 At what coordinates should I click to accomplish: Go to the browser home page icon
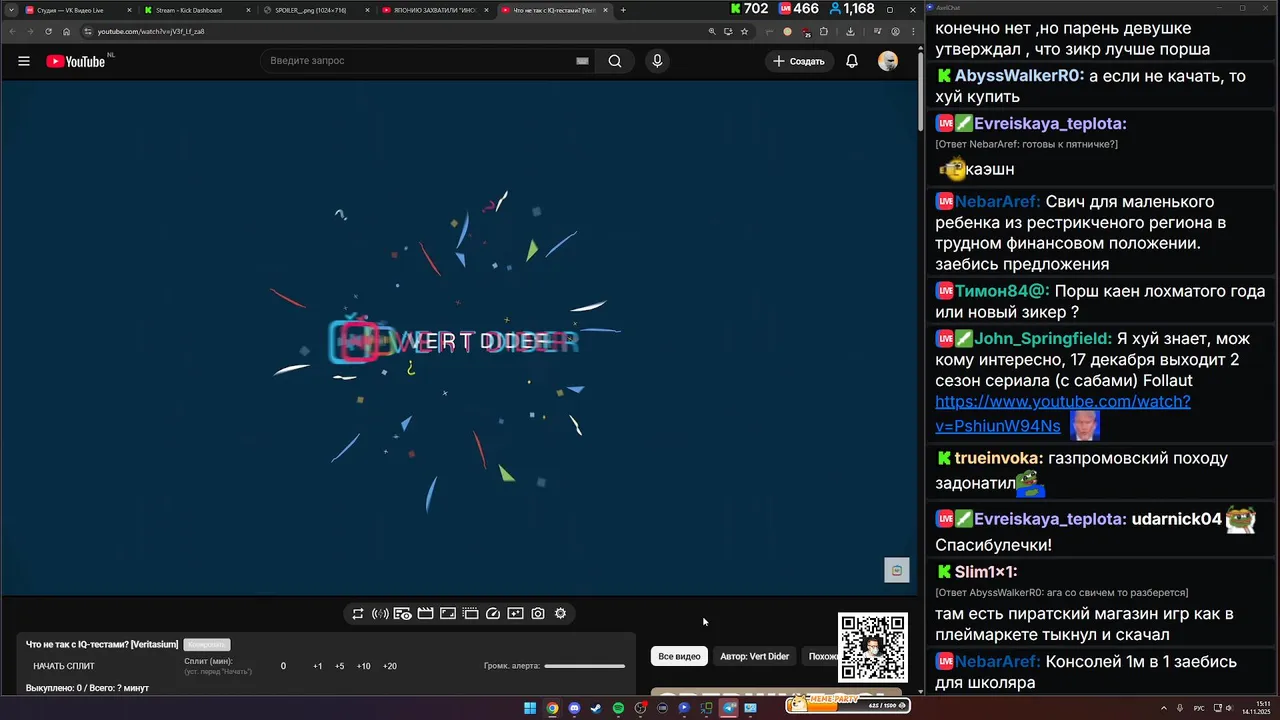(67, 31)
